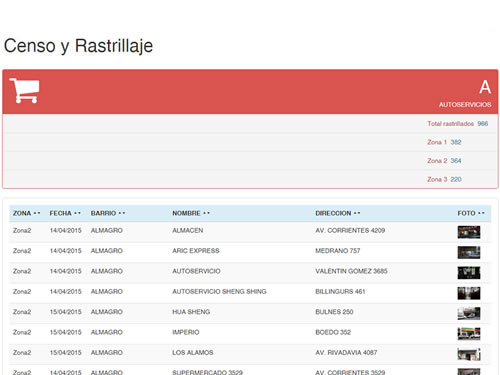
Task: Click the shopping cart icon
Action: [24, 90]
